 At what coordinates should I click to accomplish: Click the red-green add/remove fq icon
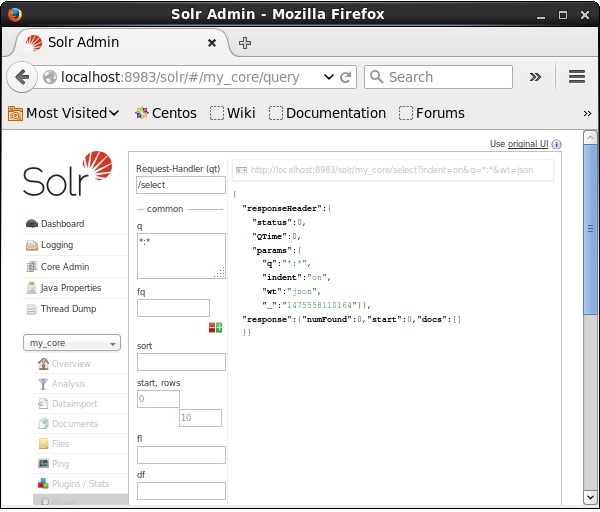(x=216, y=327)
